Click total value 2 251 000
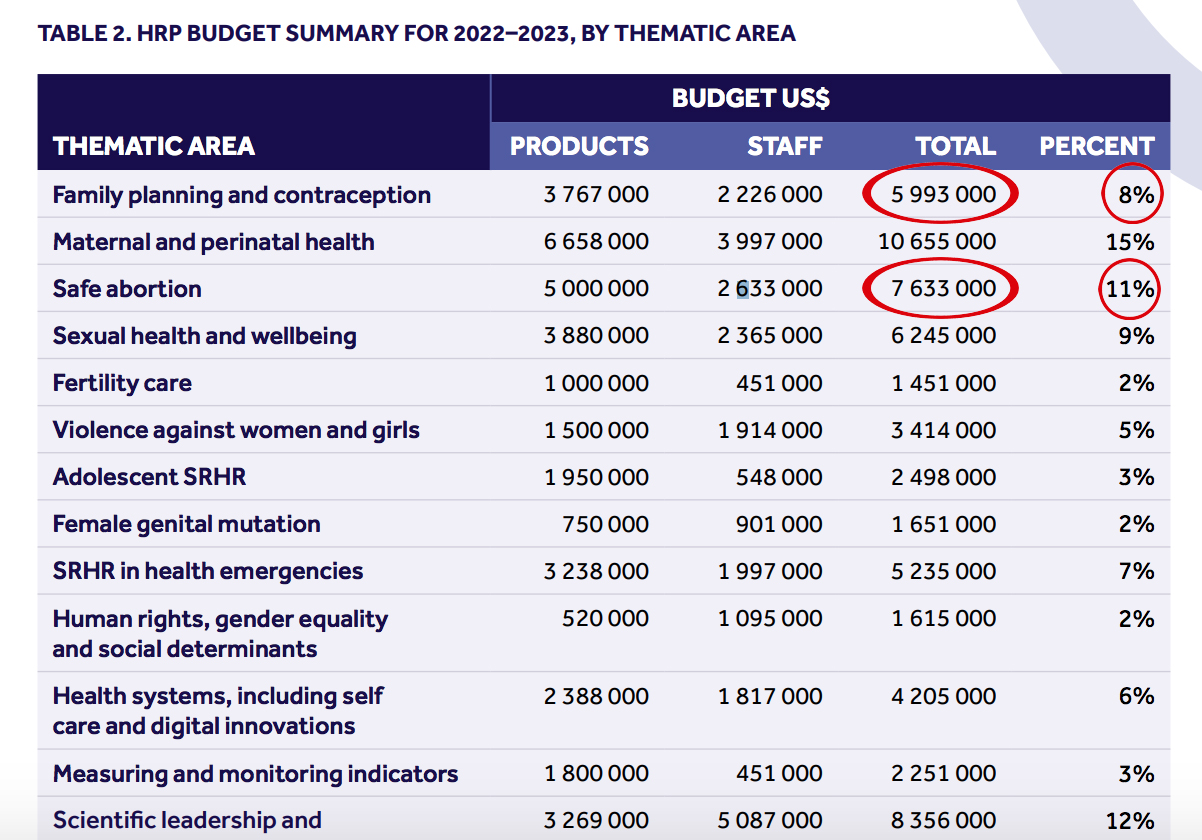 pos(944,774)
